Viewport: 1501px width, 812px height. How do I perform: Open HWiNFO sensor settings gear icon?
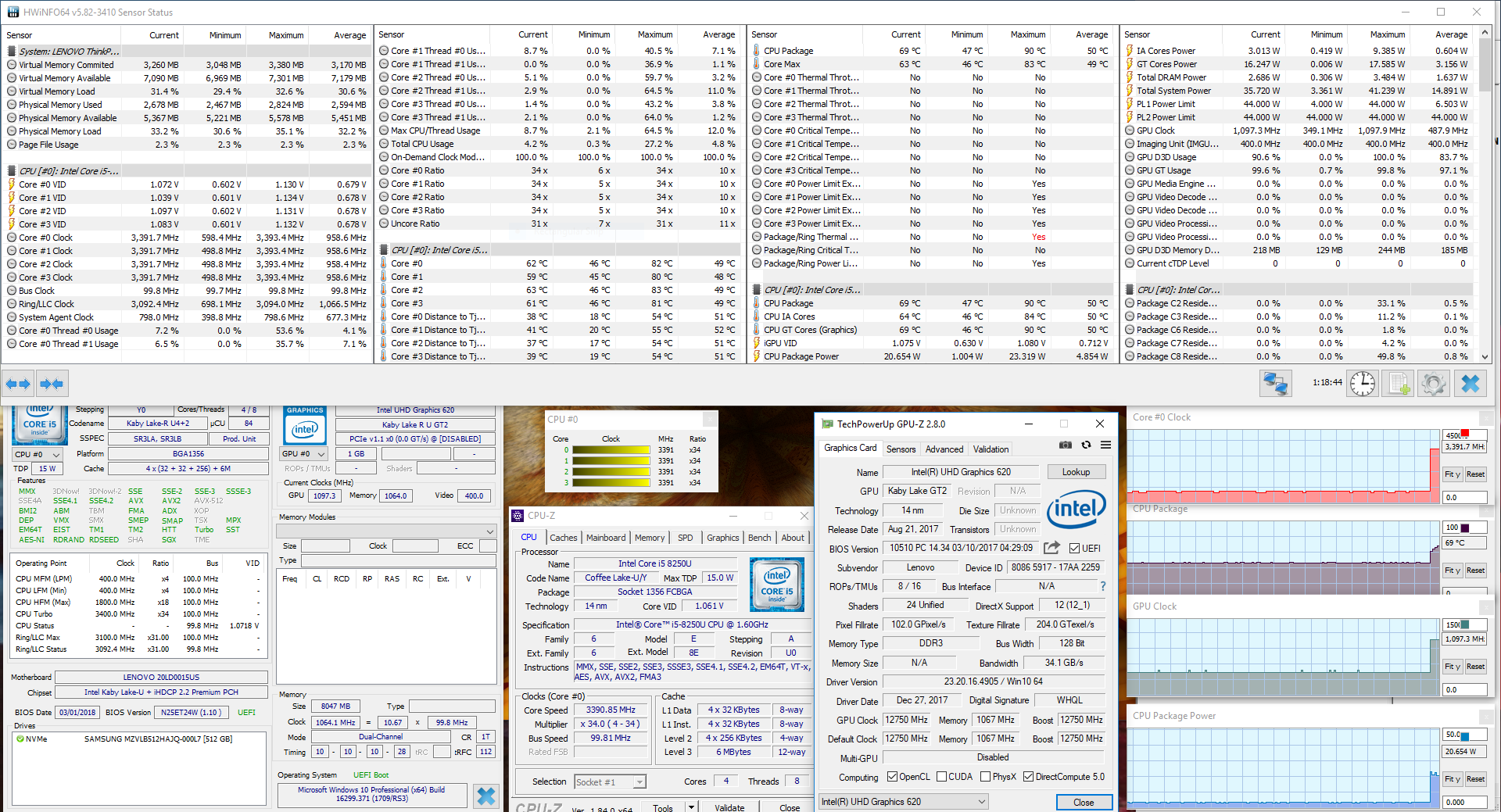pos(1434,383)
